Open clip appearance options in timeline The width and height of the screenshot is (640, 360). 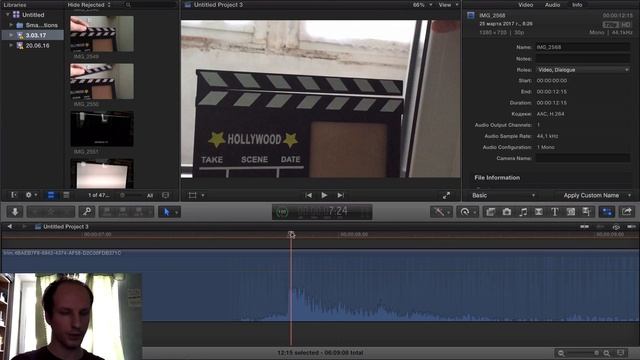[x=621, y=353]
